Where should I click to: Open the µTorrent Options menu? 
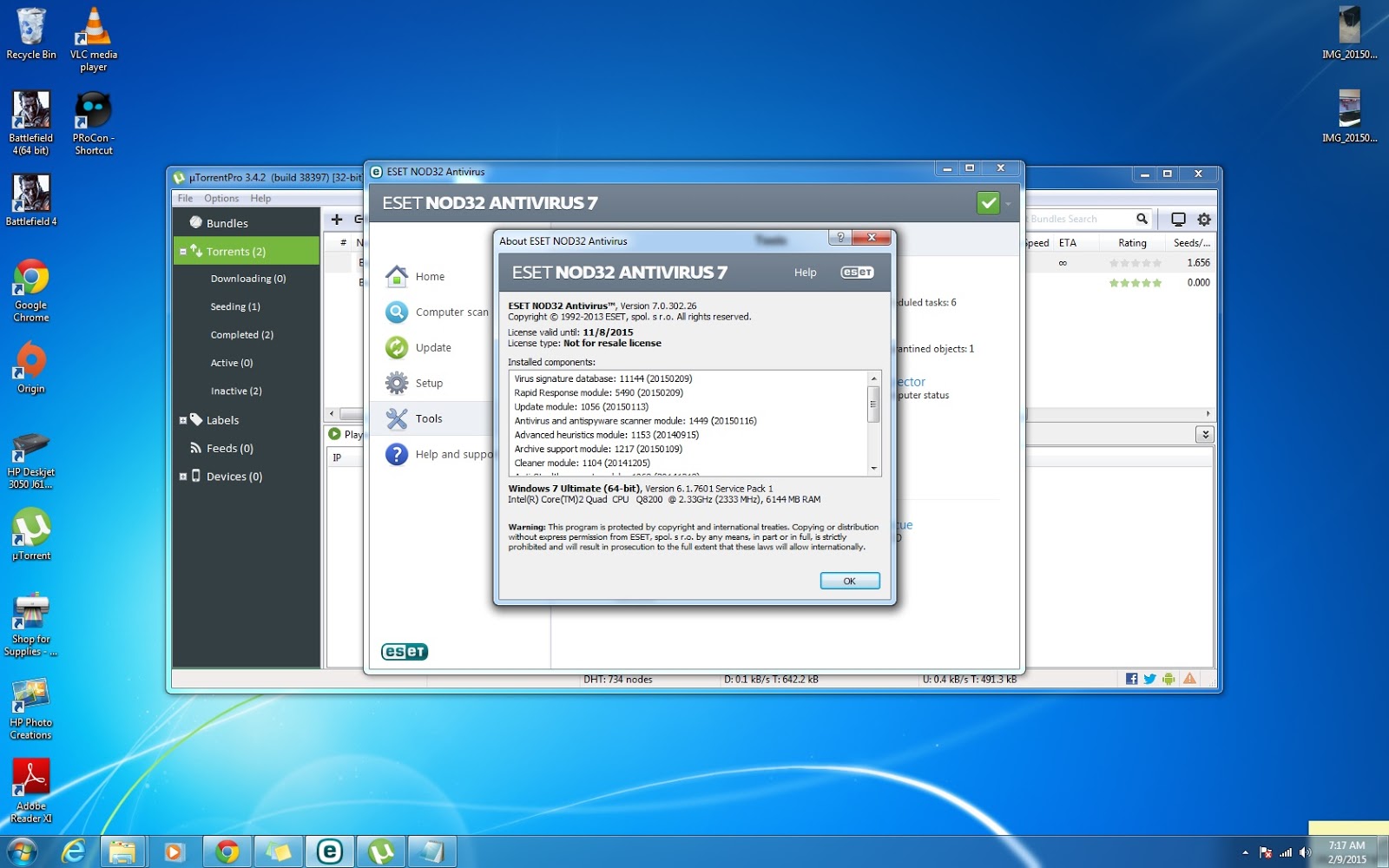coord(221,198)
